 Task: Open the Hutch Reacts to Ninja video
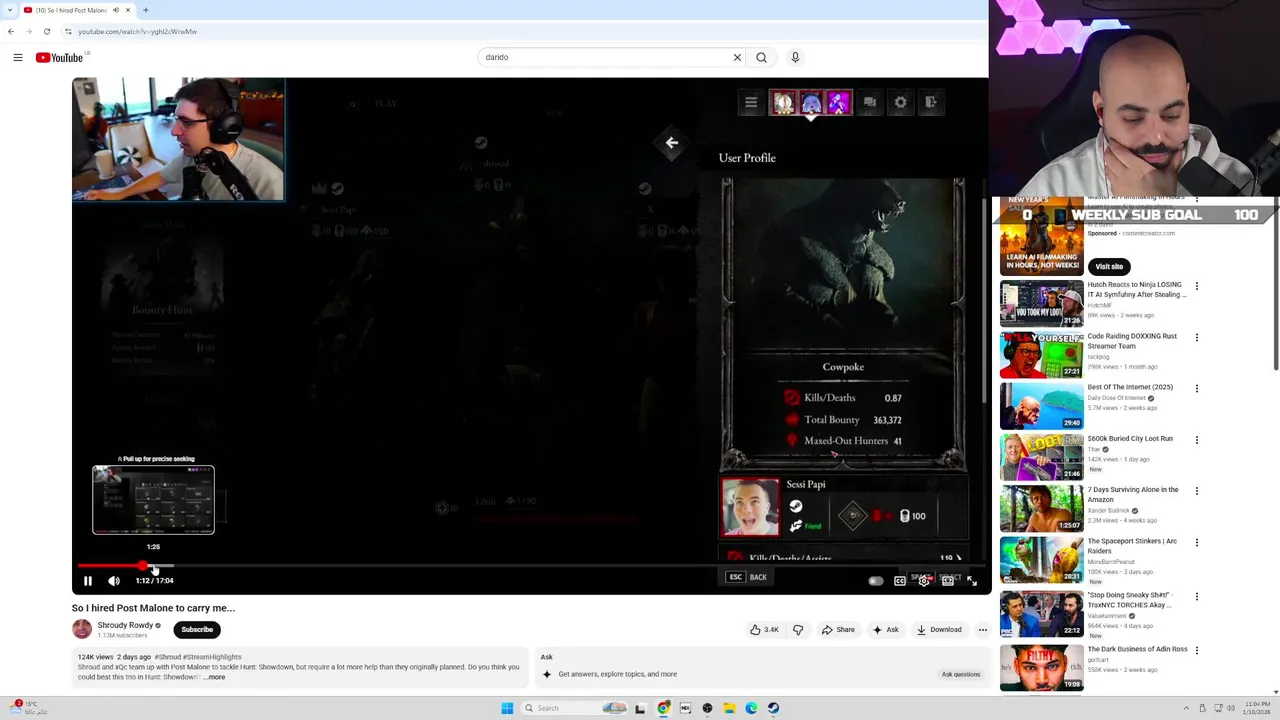(1041, 304)
